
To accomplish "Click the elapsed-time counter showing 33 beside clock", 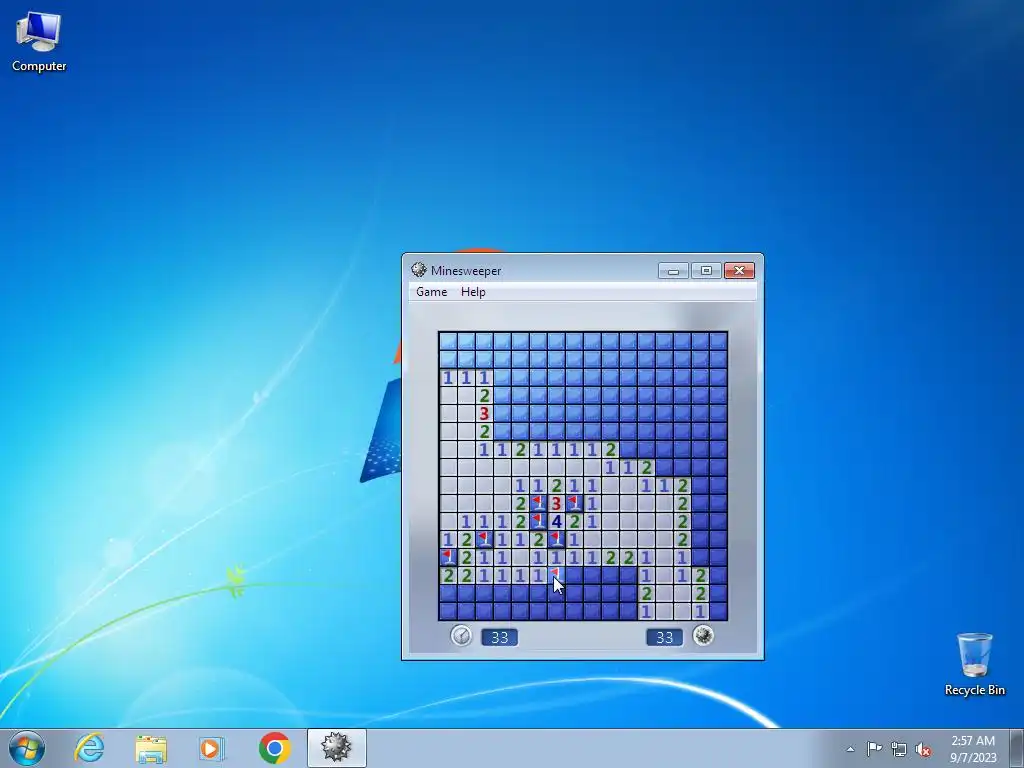I will [500, 637].
